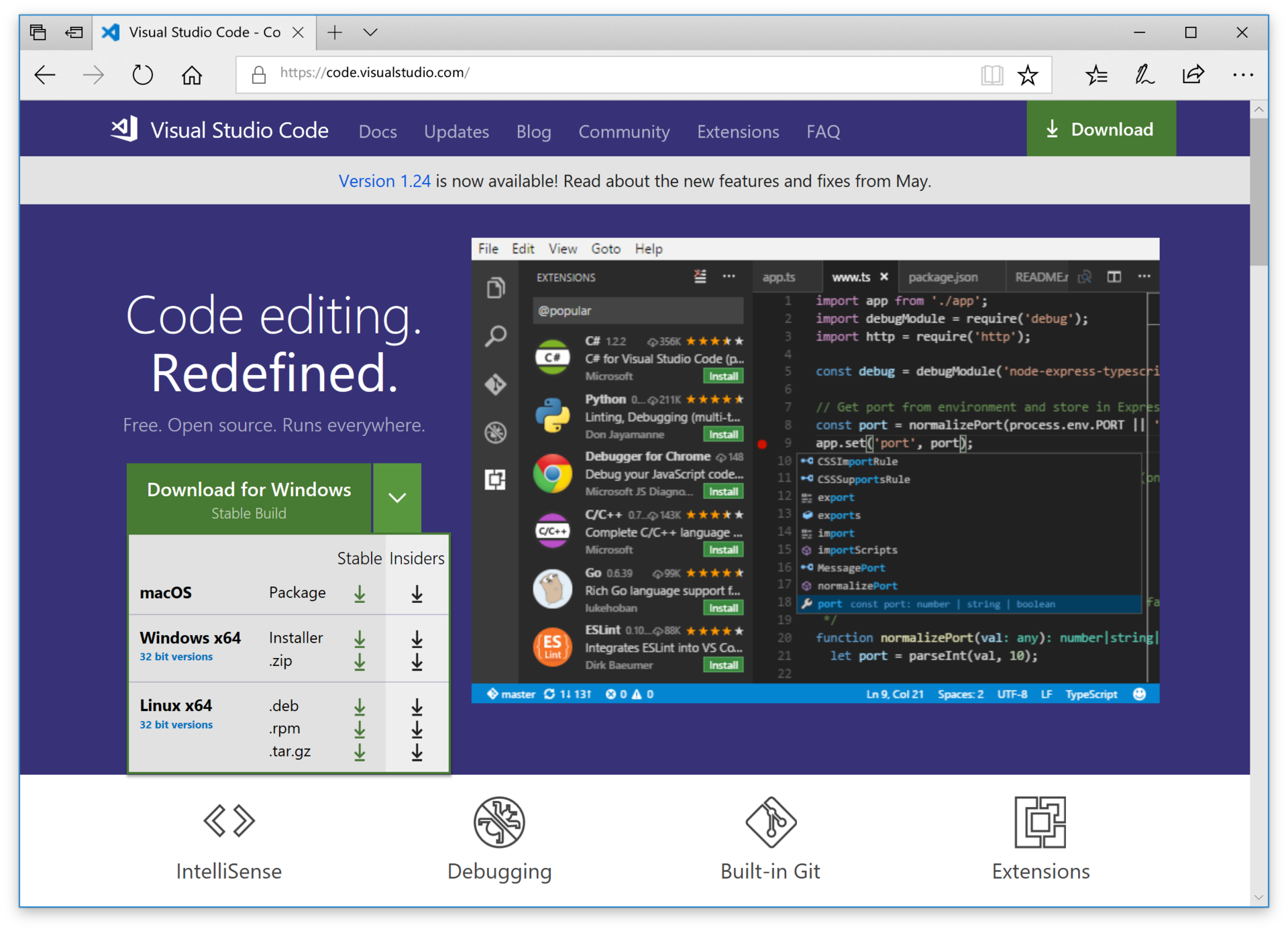Image resolution: width=1288 pixels, height=931 pixels.
Task: Collapse the download options chevron dropdown
Action: click(x=397, y=498)
